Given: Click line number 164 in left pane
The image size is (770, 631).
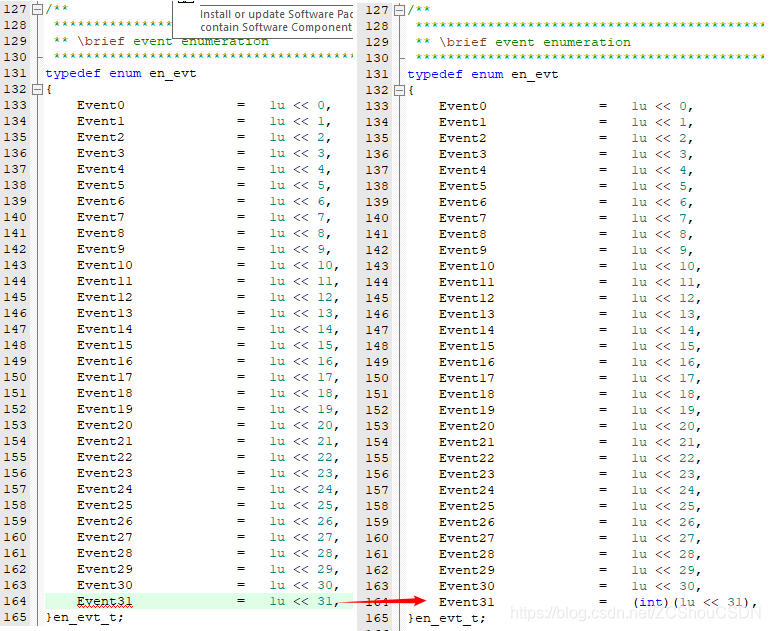Looking at the screenshot, I should pyautogui.click(x=15, y=601).
